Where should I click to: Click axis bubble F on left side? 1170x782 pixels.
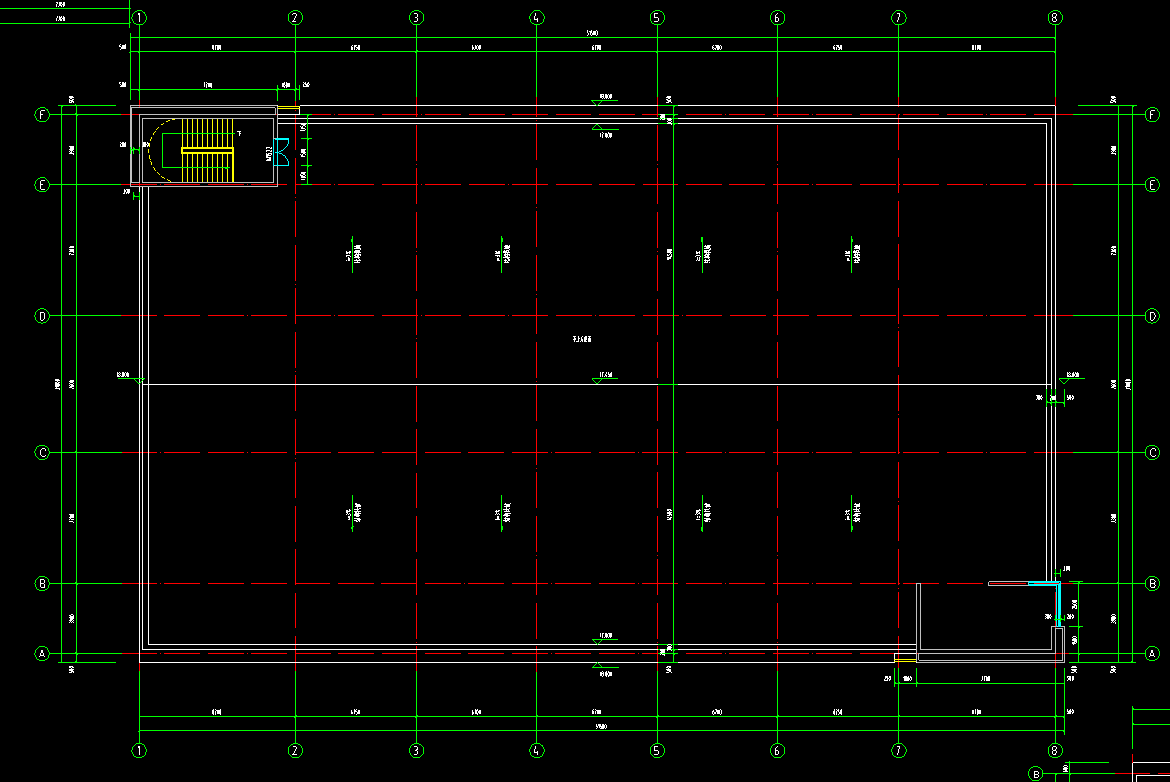point(42,115)
